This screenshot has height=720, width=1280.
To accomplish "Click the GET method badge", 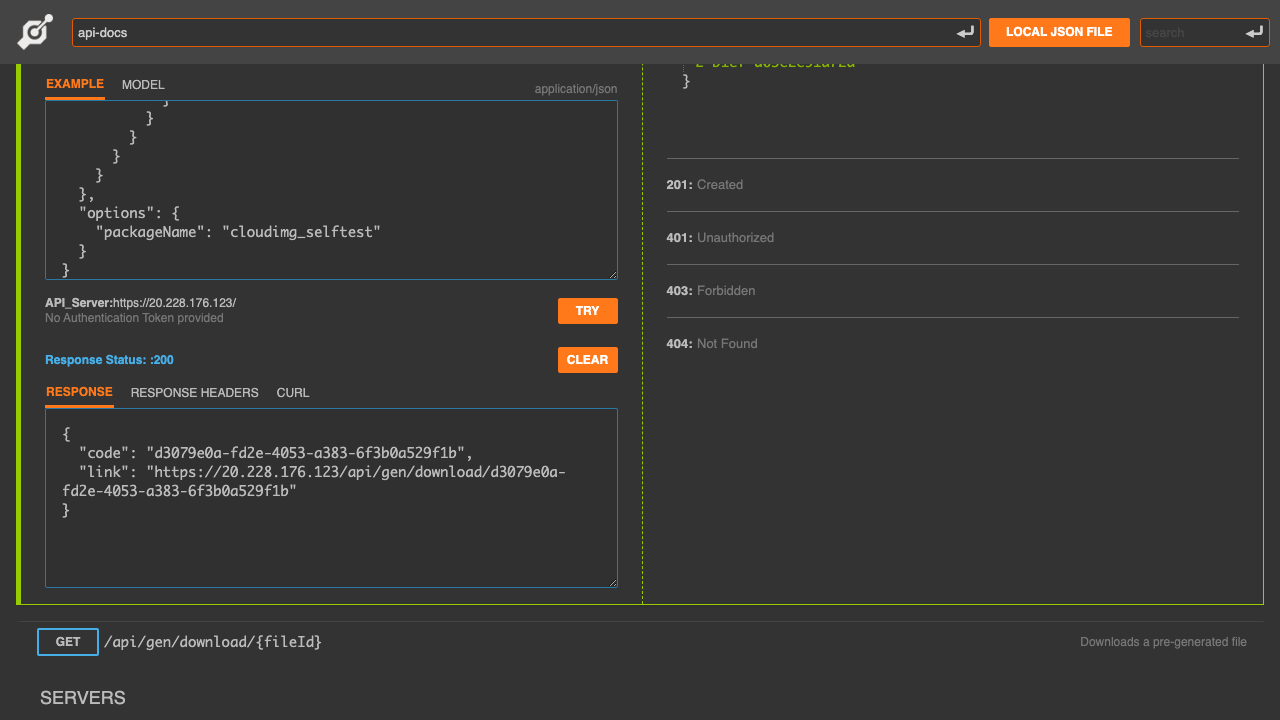I will pos(68,642).
